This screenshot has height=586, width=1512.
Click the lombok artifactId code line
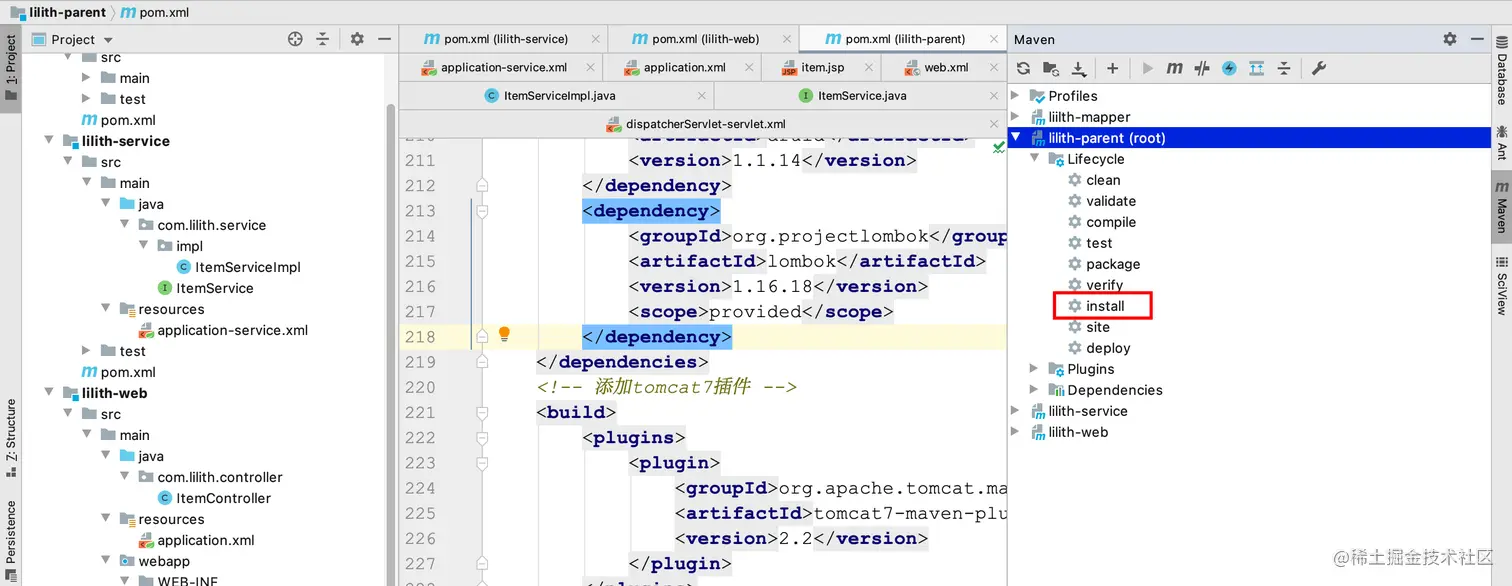[807, 261]
